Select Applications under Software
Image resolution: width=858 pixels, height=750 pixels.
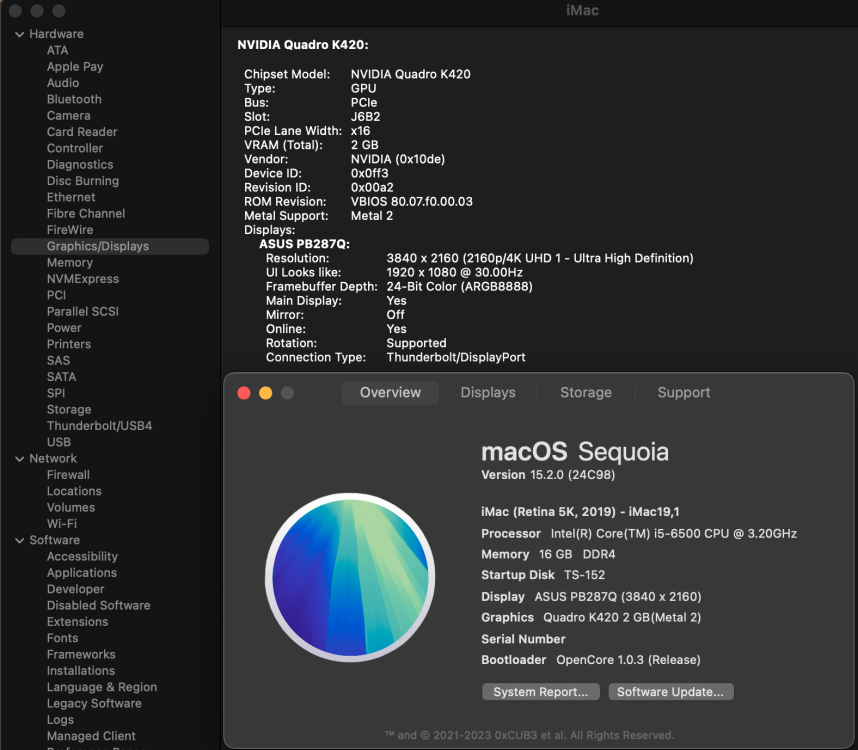pyautogui.click(x=82, y=573)
